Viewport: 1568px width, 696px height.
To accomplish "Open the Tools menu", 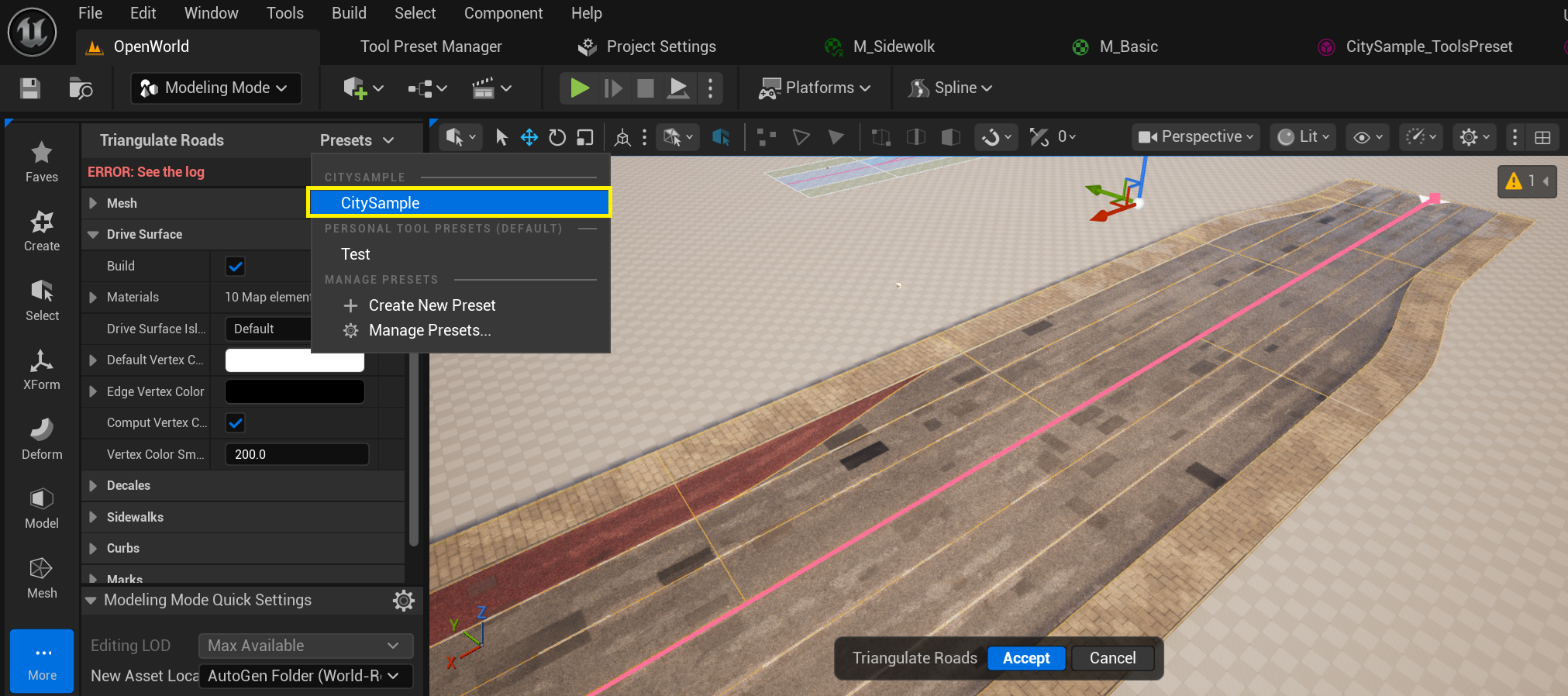I will [285, 13].
